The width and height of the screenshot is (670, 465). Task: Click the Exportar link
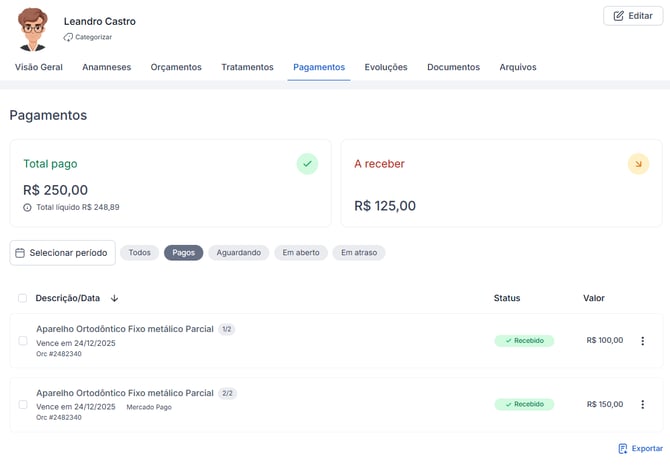coord(640,449)
